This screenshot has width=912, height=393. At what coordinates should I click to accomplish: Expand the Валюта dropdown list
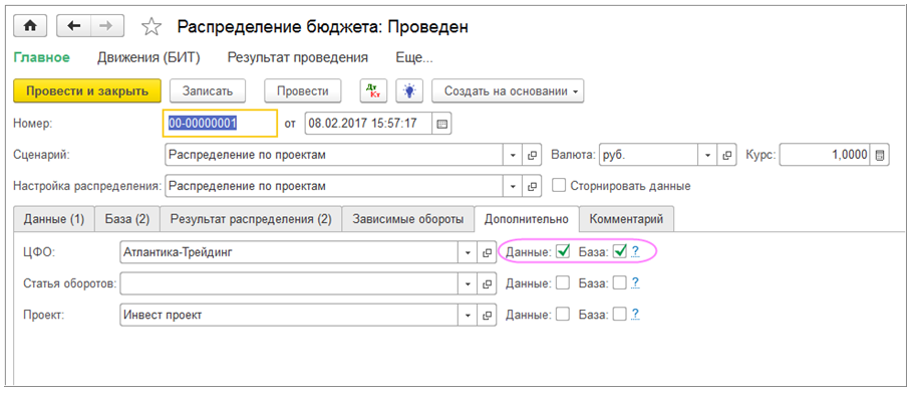click(708, 155)
